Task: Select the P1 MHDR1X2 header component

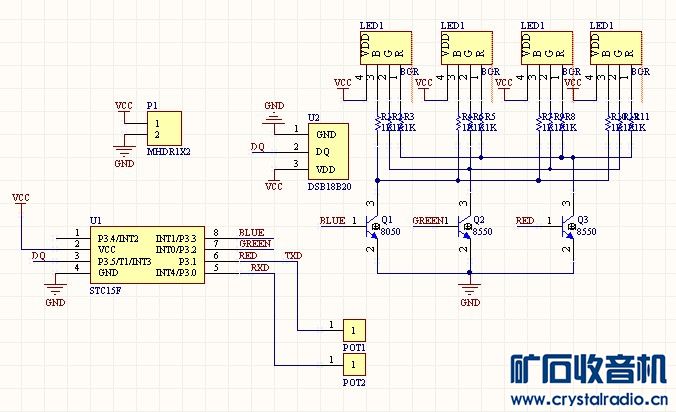Action: click(164, 128)
